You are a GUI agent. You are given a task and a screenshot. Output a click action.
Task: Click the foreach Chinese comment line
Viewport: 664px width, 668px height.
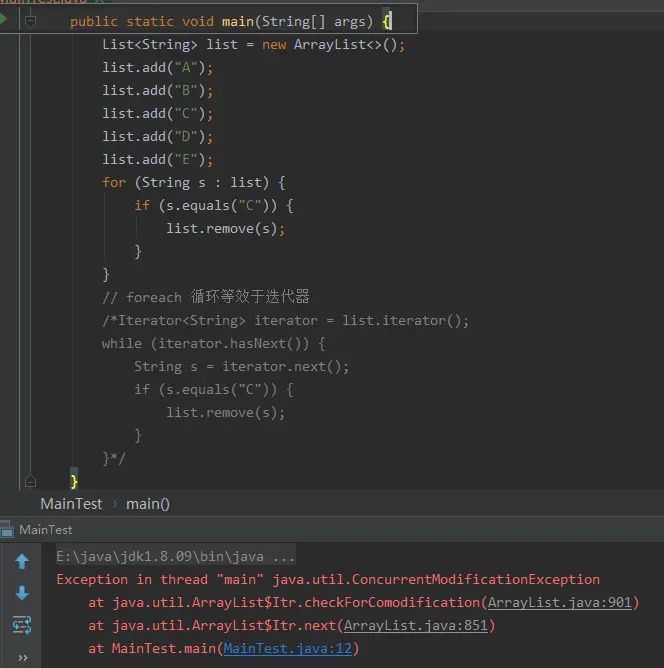click(x=206, y=297)
